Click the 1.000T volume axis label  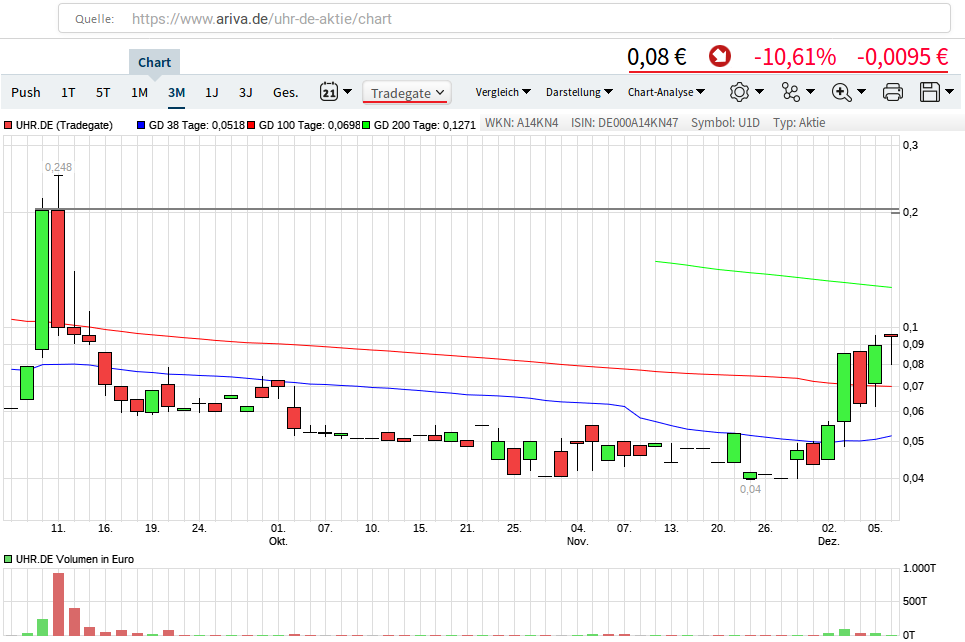919,568
